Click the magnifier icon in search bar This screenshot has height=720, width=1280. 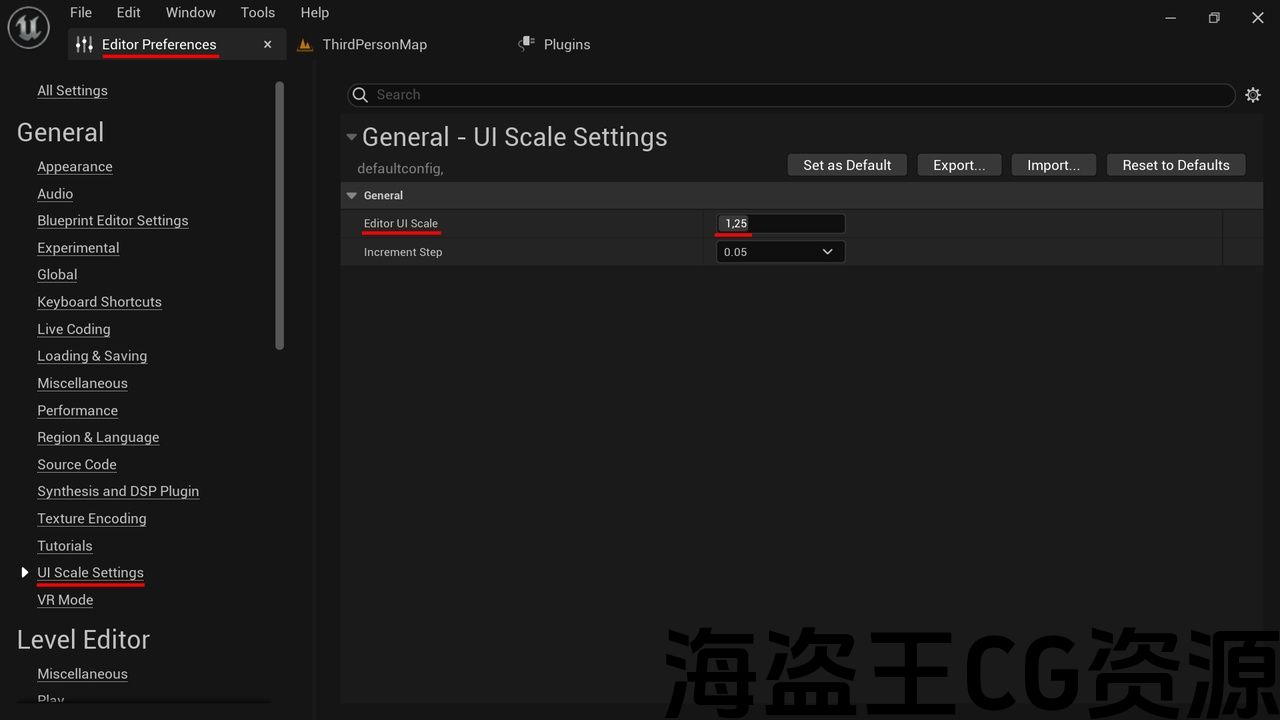361,95
